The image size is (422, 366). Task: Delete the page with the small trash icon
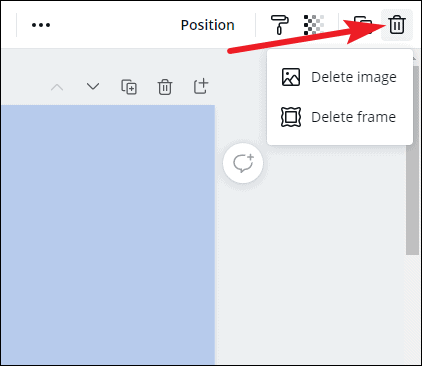click(x=165, y=87)
